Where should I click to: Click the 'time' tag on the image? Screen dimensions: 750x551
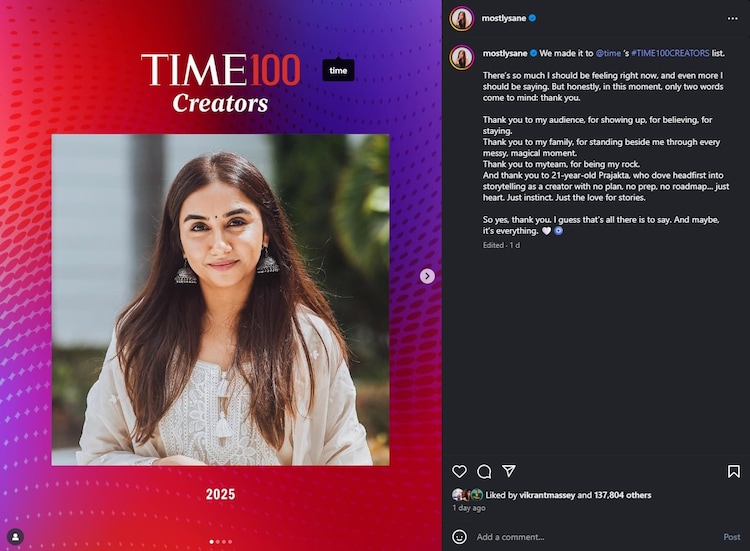tap(338, 70)
